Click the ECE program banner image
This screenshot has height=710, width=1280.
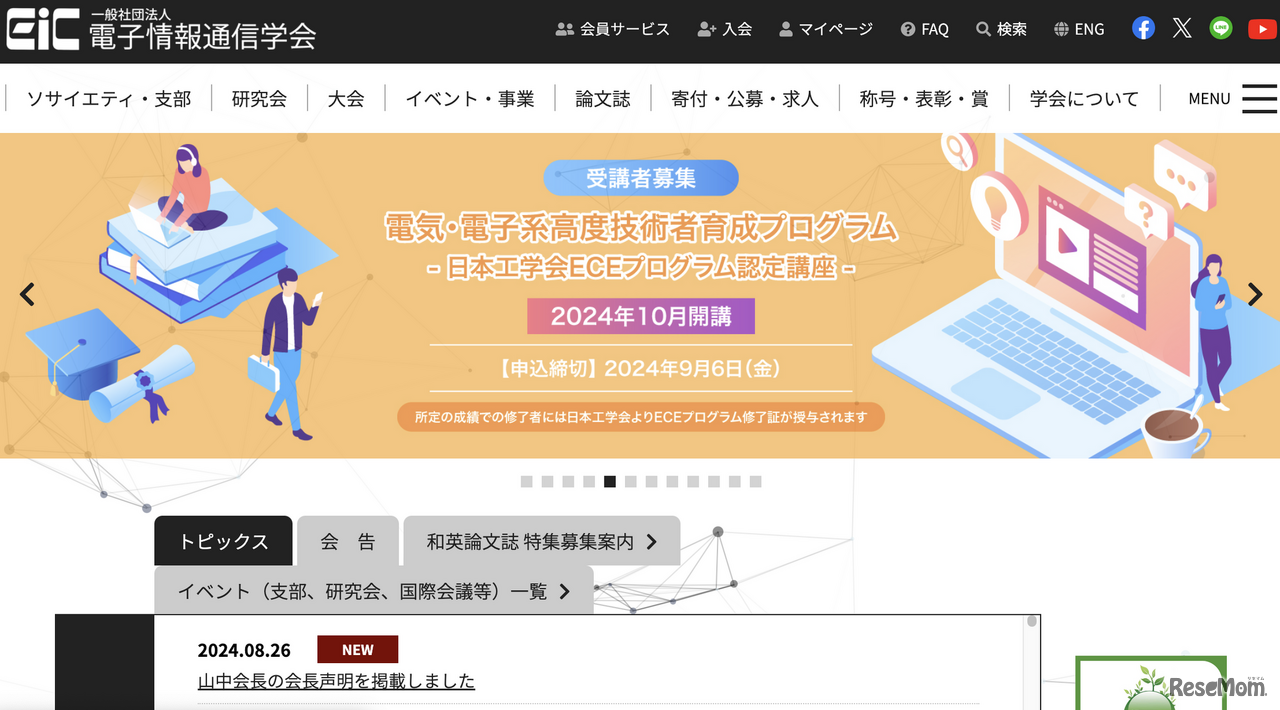click(640, 296)
